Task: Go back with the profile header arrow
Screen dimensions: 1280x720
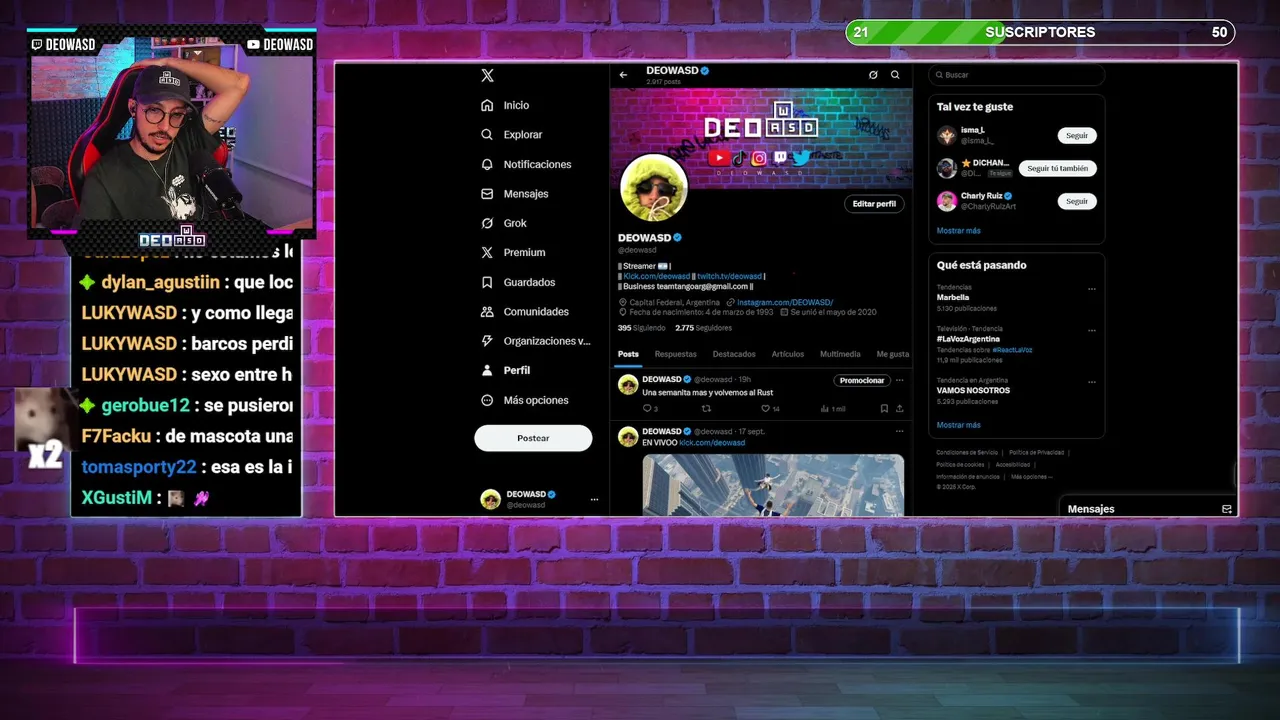Action: tap(623, 75)
